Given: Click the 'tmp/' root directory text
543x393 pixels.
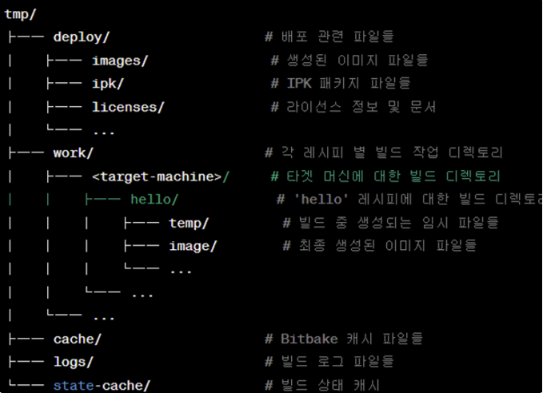Looking at the screenshot, I should (x=20, y=14).
